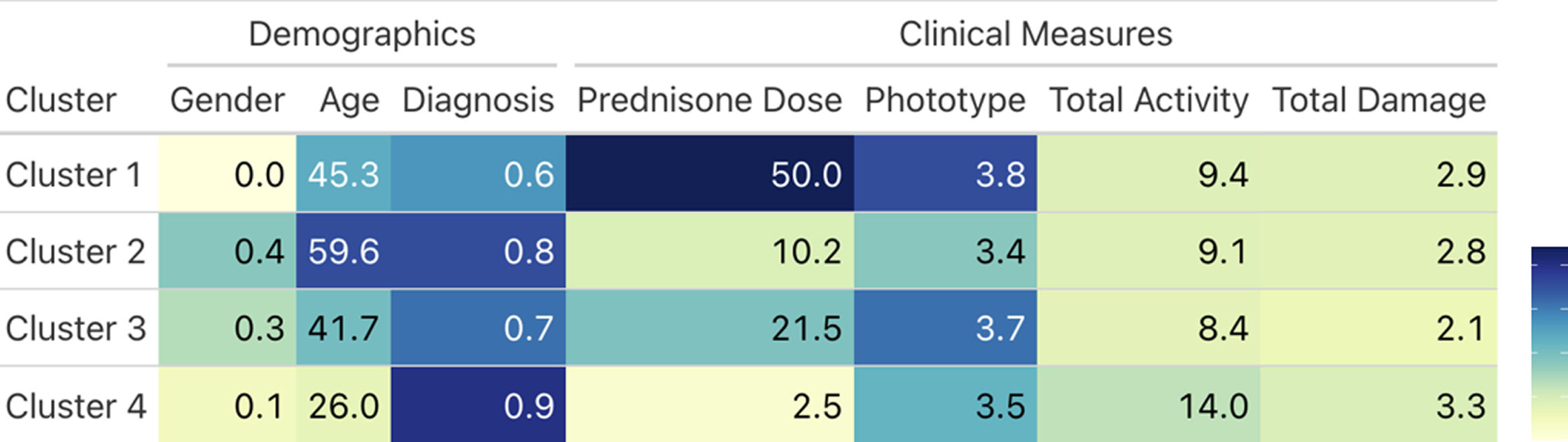This screenshot has height=442, width=1568.
Task: Click the color gradient legend bar
Action: click(1549, 344)
